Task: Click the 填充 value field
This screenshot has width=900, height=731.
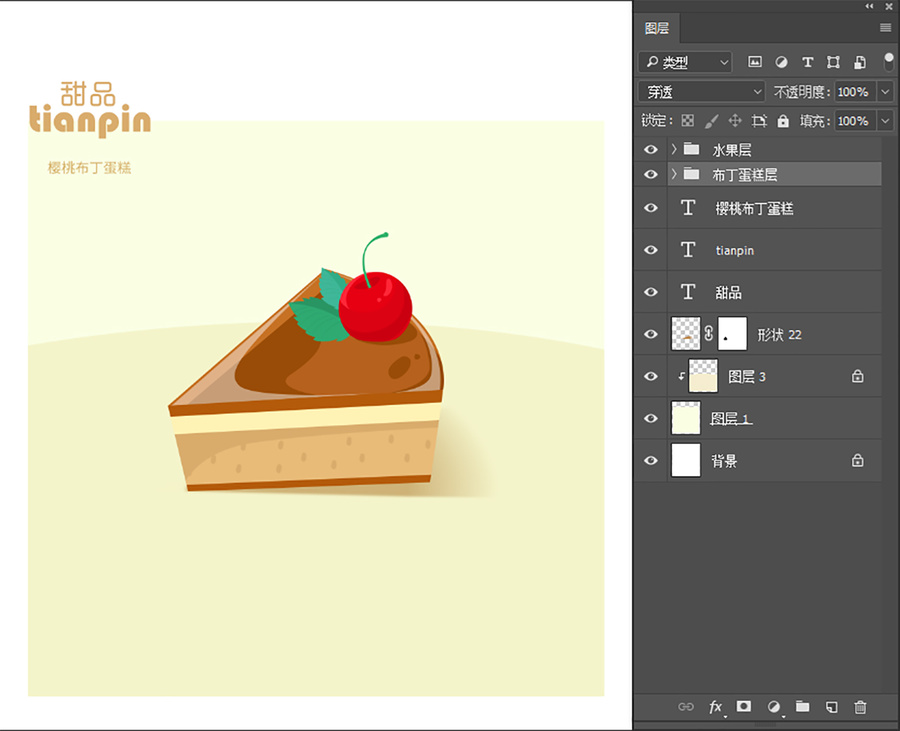Action: click(855, 120)
